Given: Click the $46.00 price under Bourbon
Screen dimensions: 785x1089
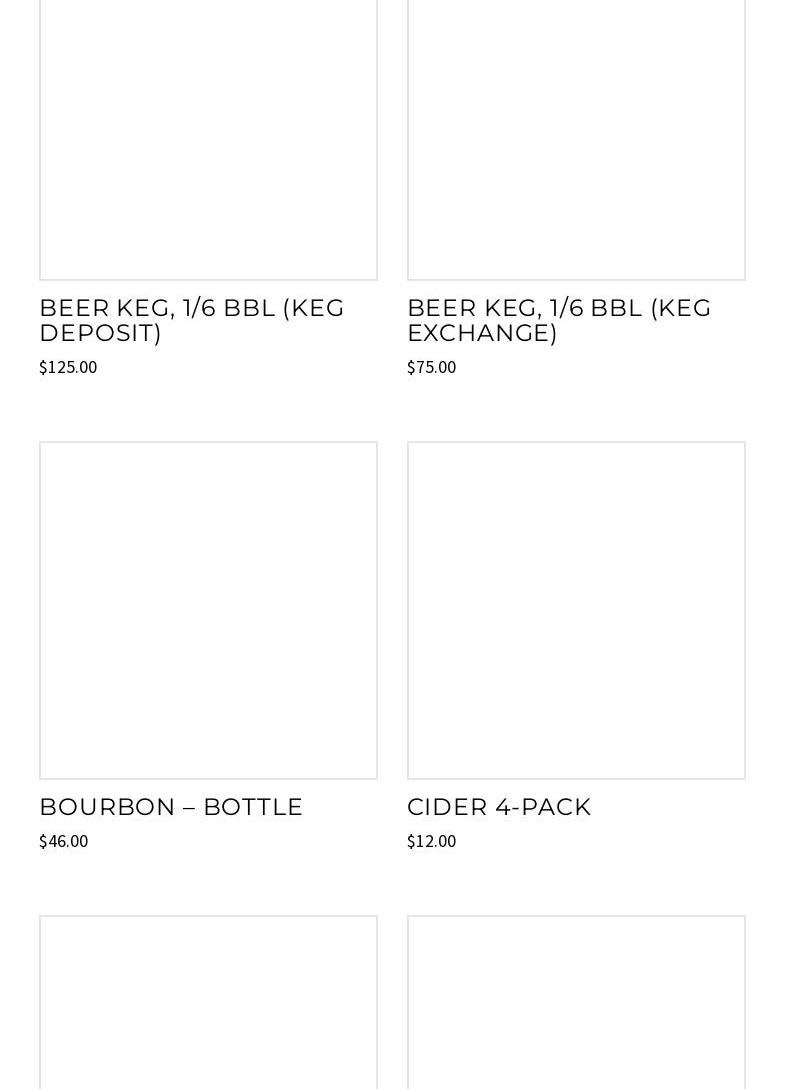Looking at the screenshot, I should coord(63,841).
